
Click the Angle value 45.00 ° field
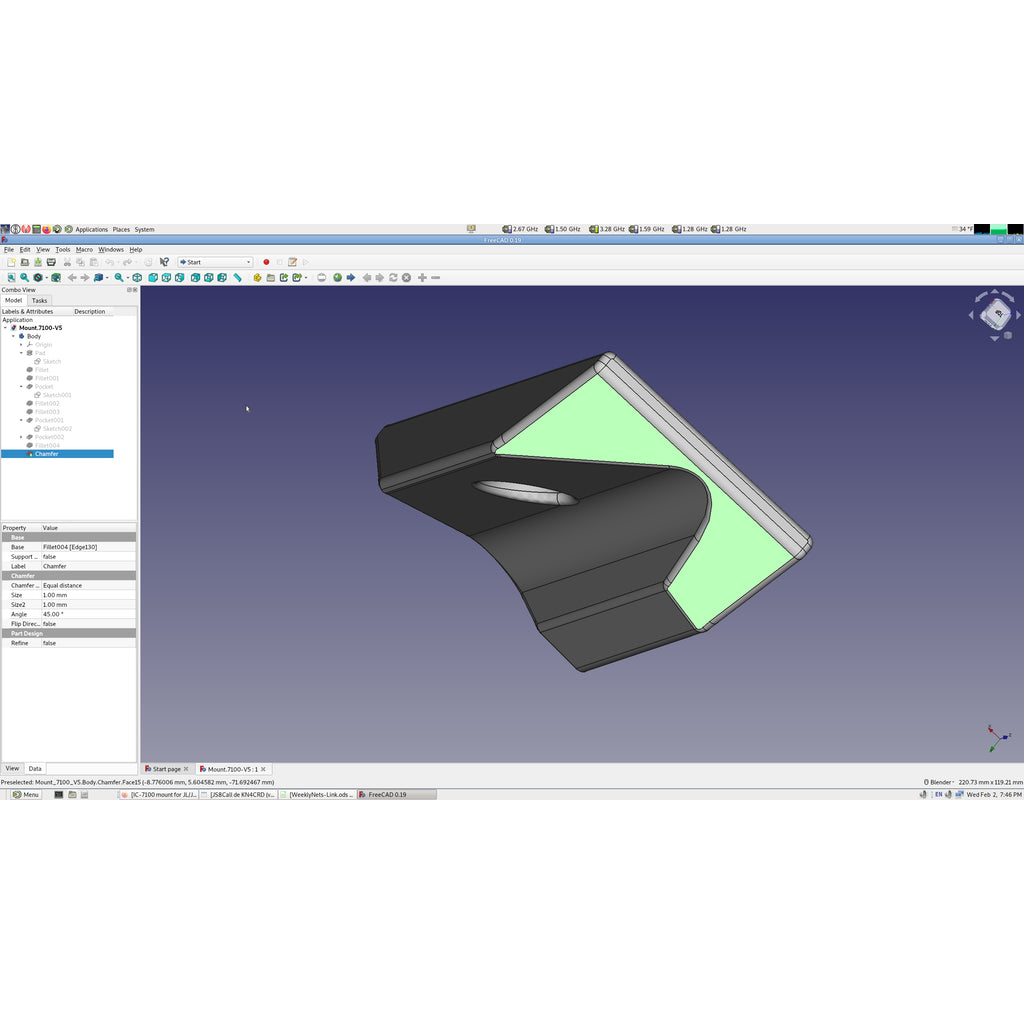[88, 615]
